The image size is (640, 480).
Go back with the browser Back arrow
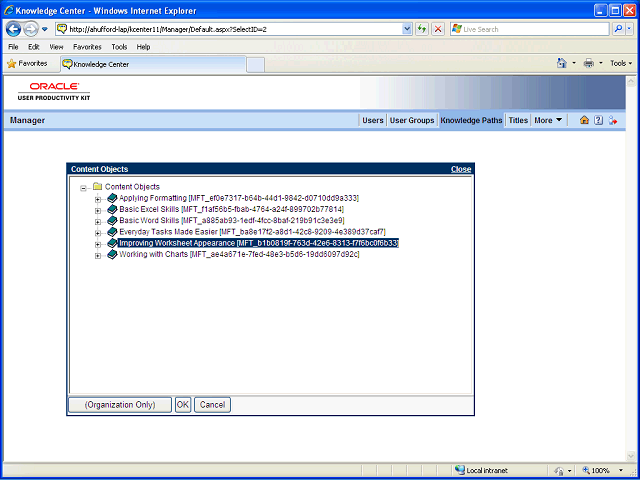13,29
